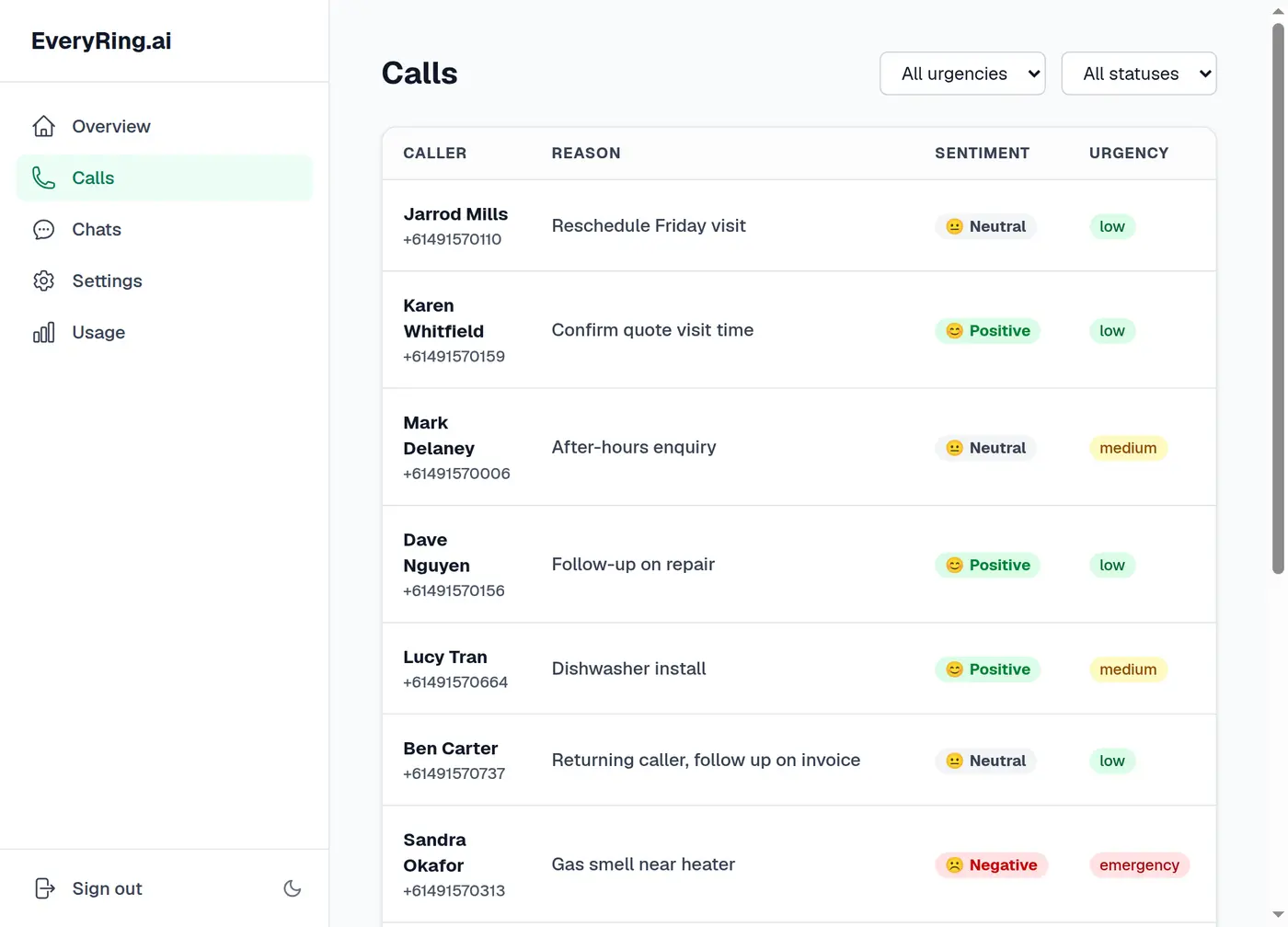Click low urgency badge for Karen Whitfield
Image resolution: width=1288 pixels, height=927 pixels.
(x=1112, y=331)
